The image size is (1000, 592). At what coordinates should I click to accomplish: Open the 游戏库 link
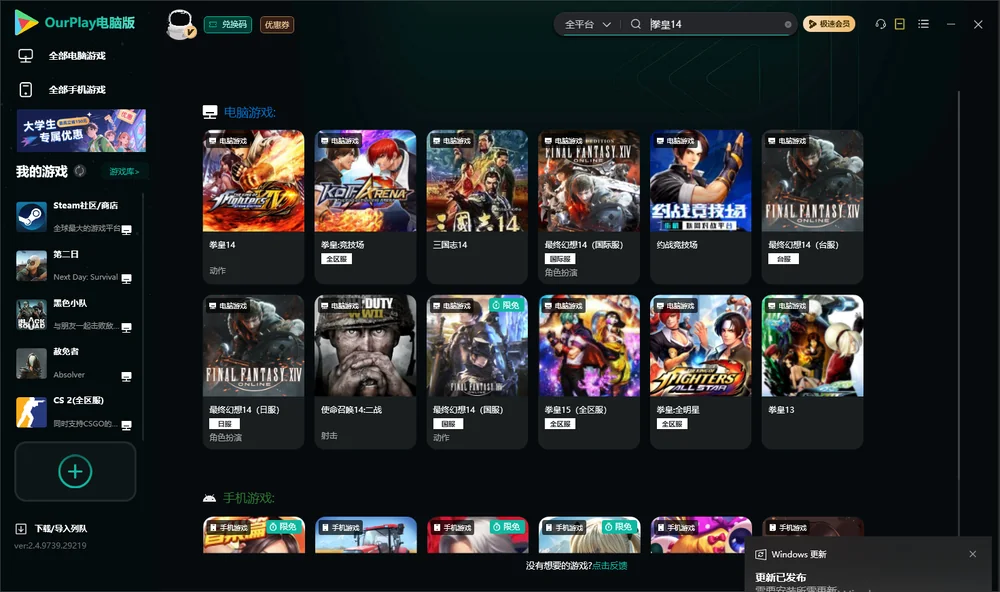(124, 171)
